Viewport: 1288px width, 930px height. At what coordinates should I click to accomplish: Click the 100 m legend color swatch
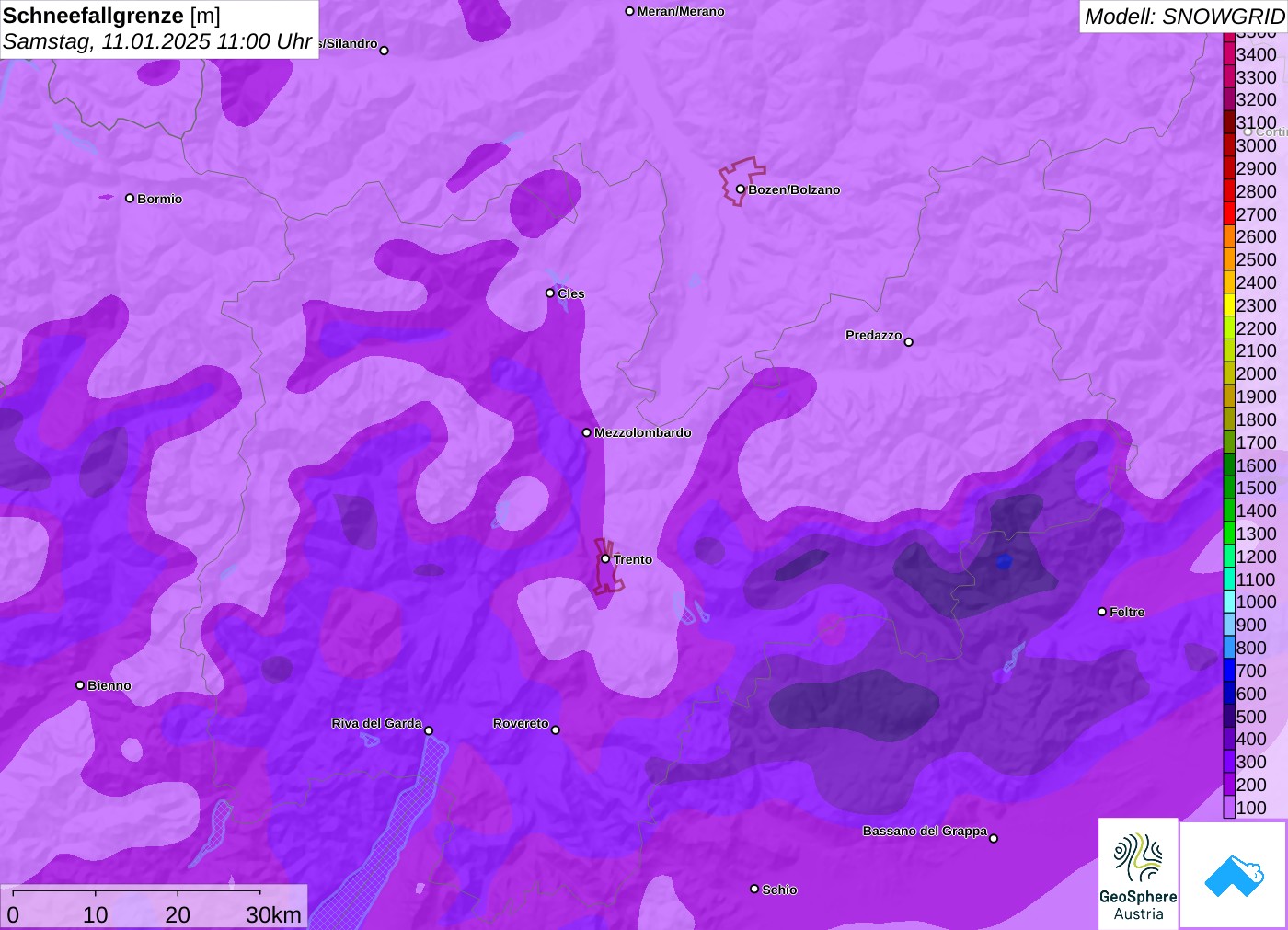pyautogui.click(x=1229, y=808)
